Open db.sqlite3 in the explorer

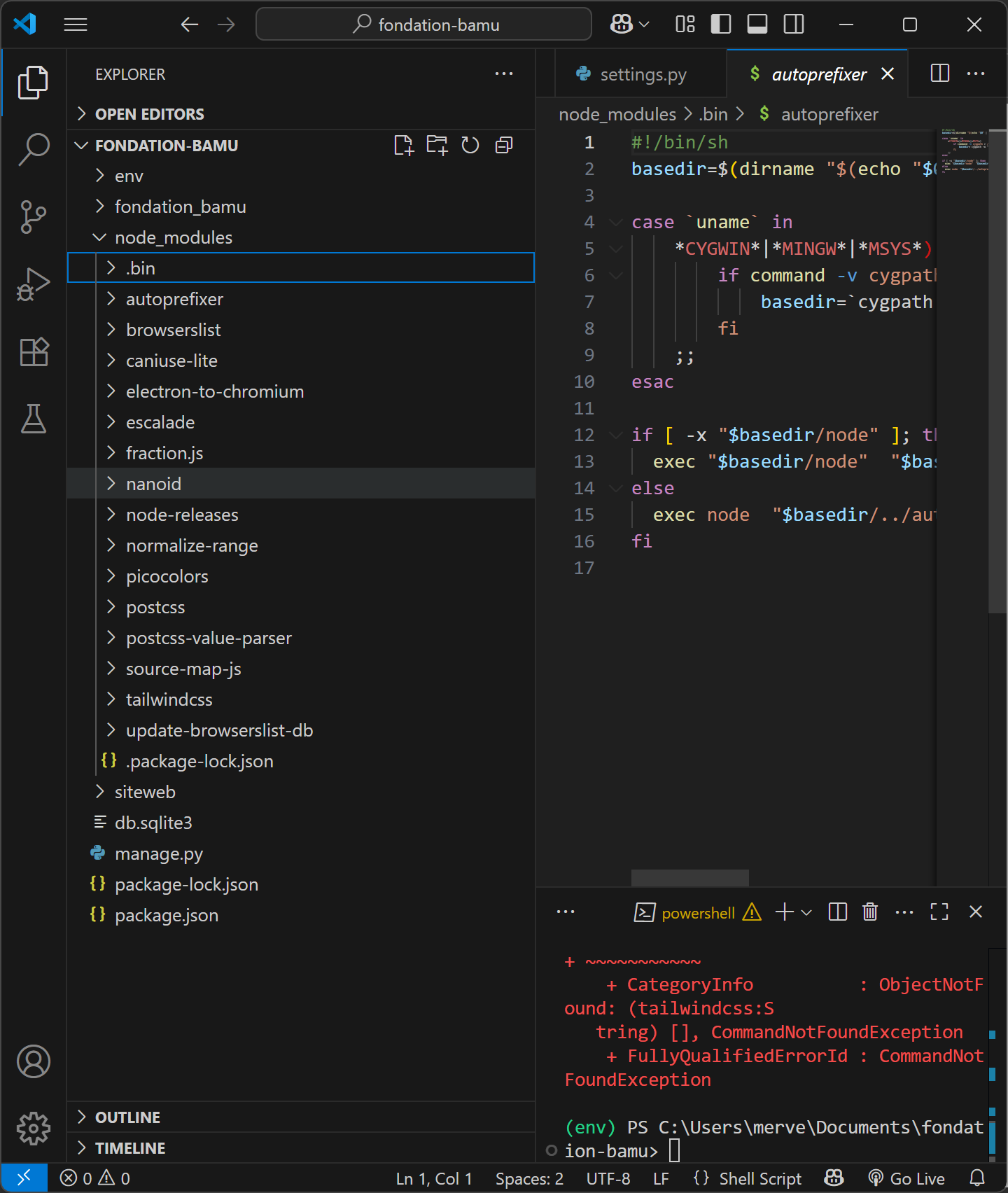(301, 823)
